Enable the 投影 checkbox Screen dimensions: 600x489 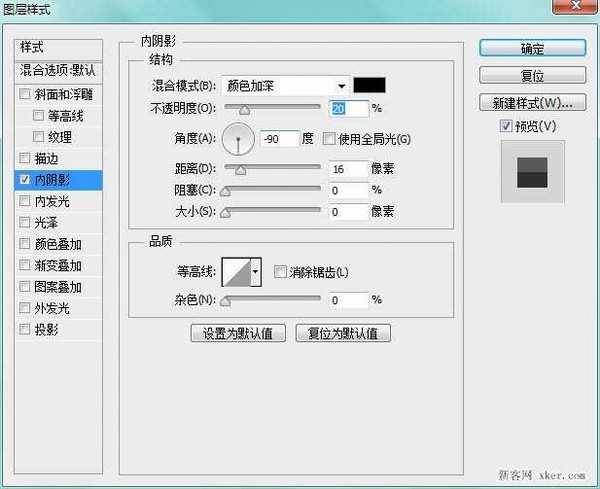(25, 329)
